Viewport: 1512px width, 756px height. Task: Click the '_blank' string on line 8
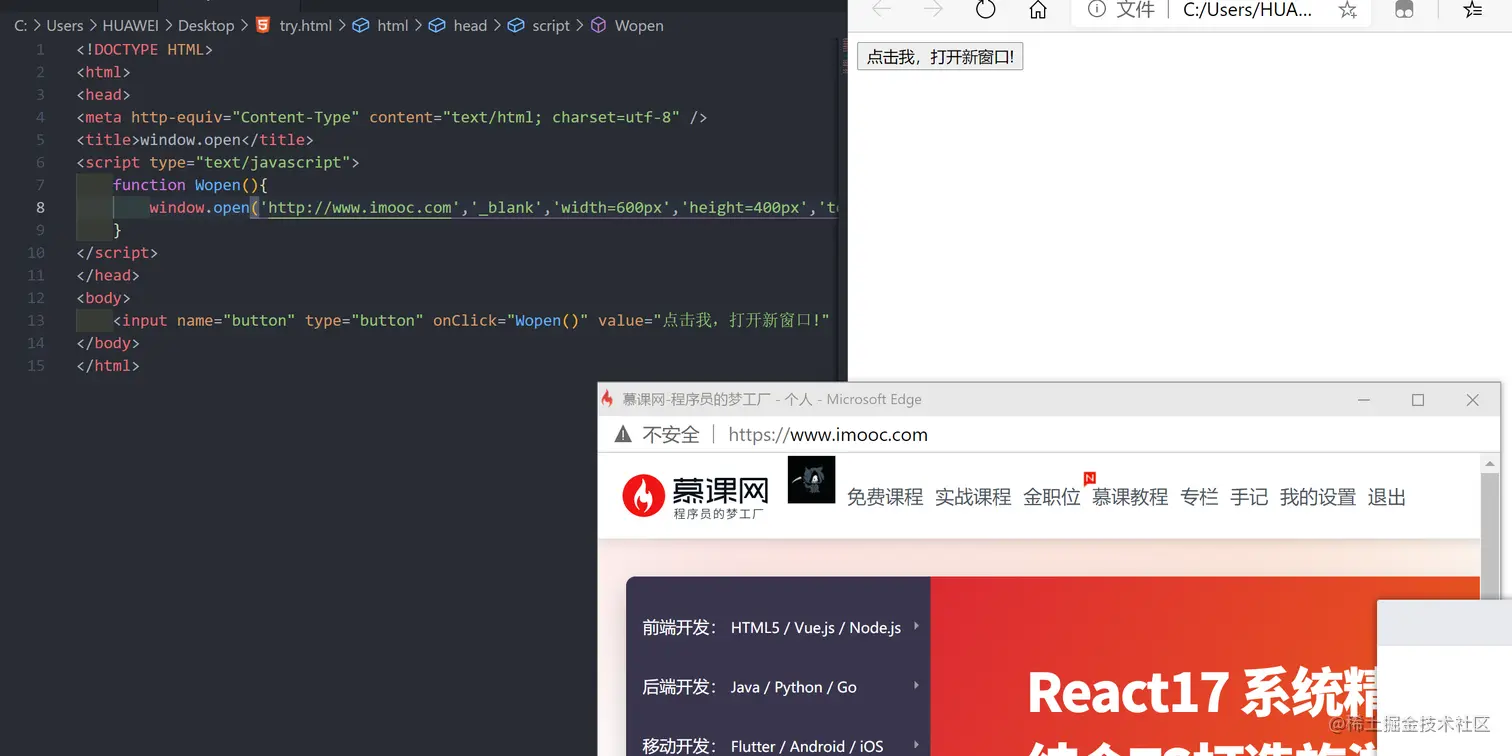click(x=506, y=207)
